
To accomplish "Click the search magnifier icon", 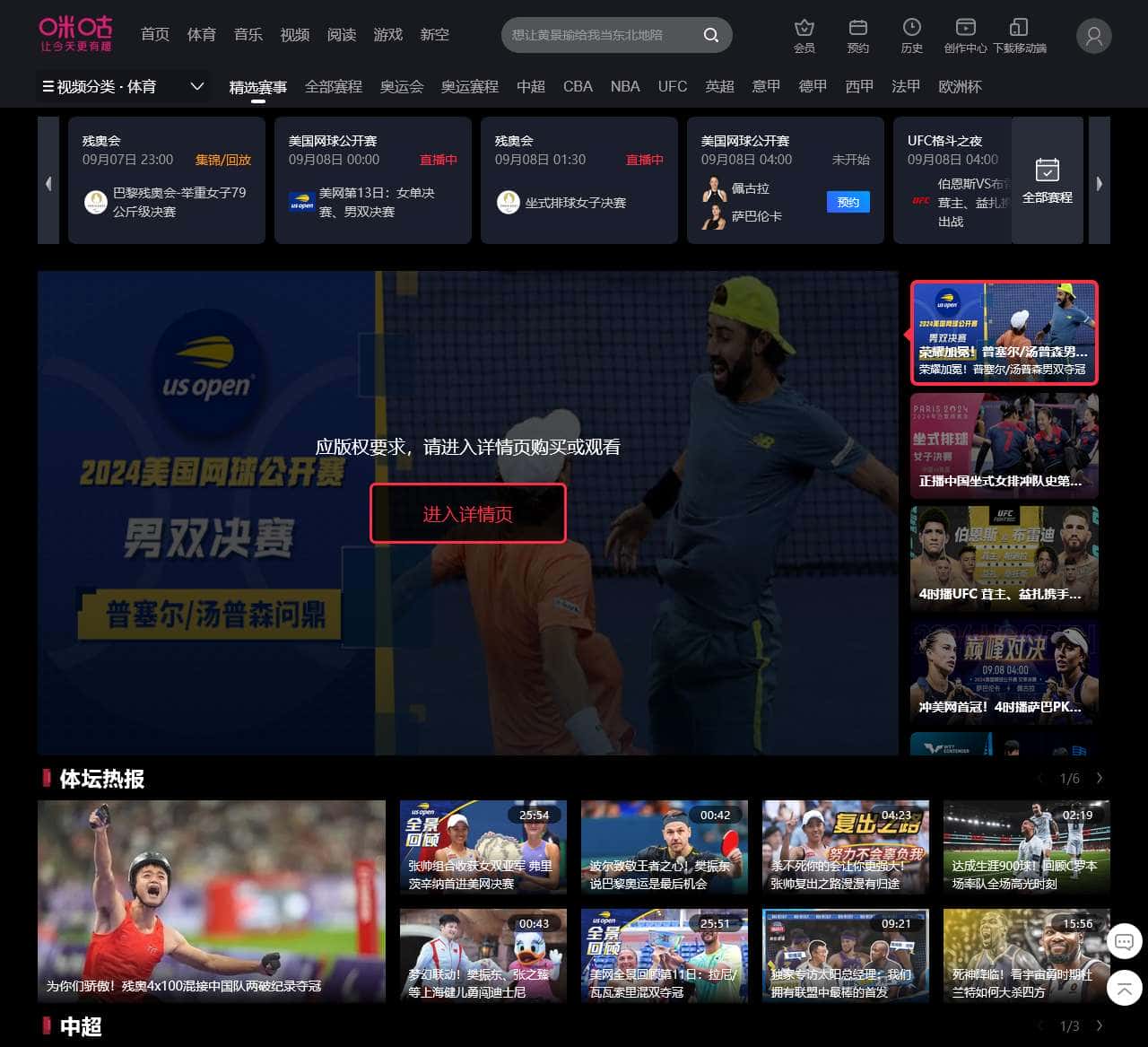I will pos(711,35).
